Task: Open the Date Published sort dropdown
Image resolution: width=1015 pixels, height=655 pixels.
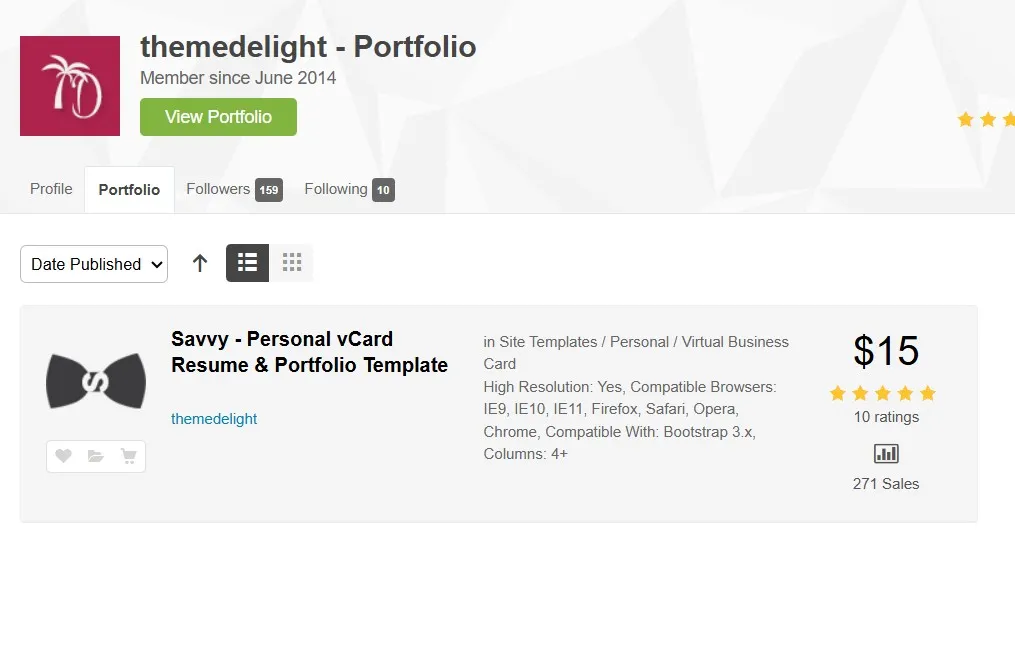Action: pyautogui.click(x=94, y=264)
